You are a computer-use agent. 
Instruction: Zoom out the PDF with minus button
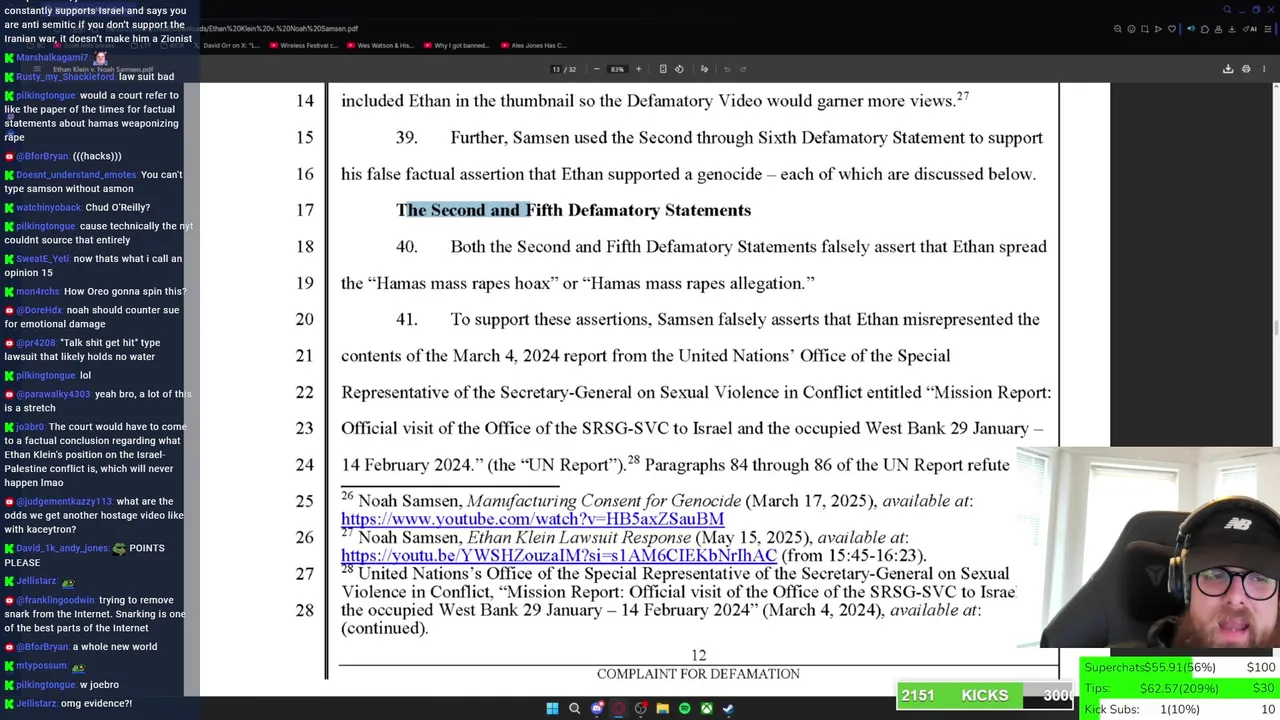597,69
